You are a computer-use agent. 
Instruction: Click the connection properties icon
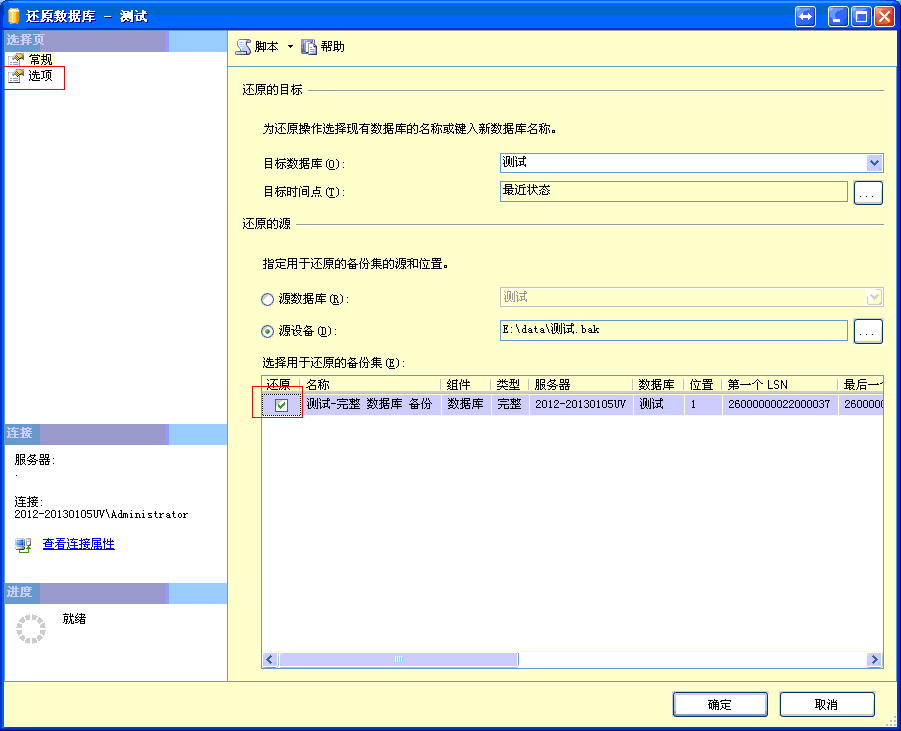pyautogui.click(x=23, y=545)
